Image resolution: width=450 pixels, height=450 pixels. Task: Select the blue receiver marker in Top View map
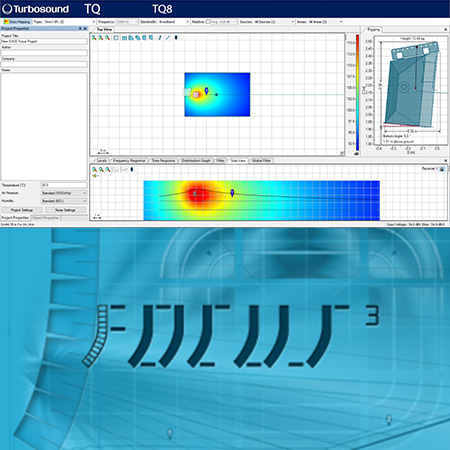[x=206, y=91]
